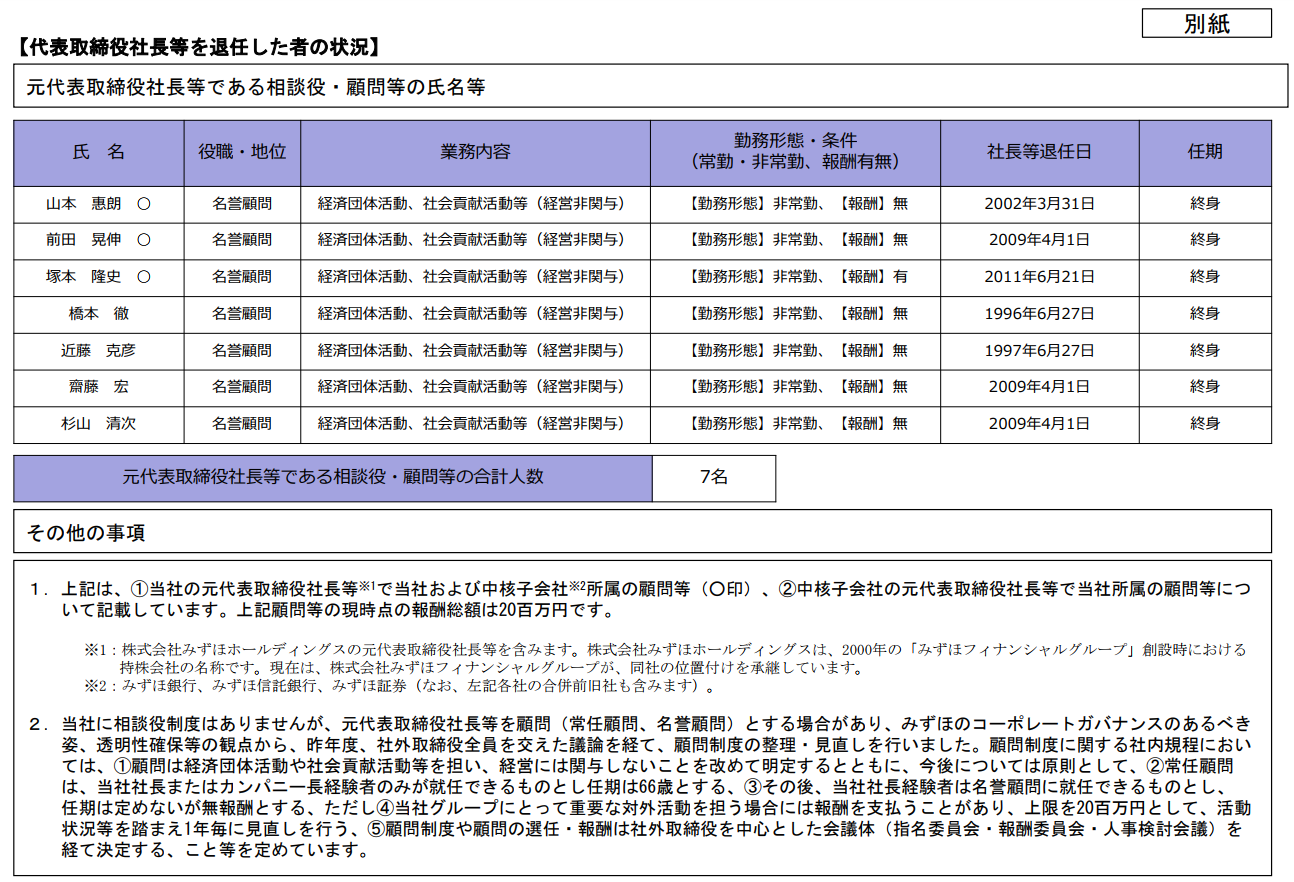Click the circle mark beside 塚本 隆史
Screen dimensions: 1294x882
point(143,277)
